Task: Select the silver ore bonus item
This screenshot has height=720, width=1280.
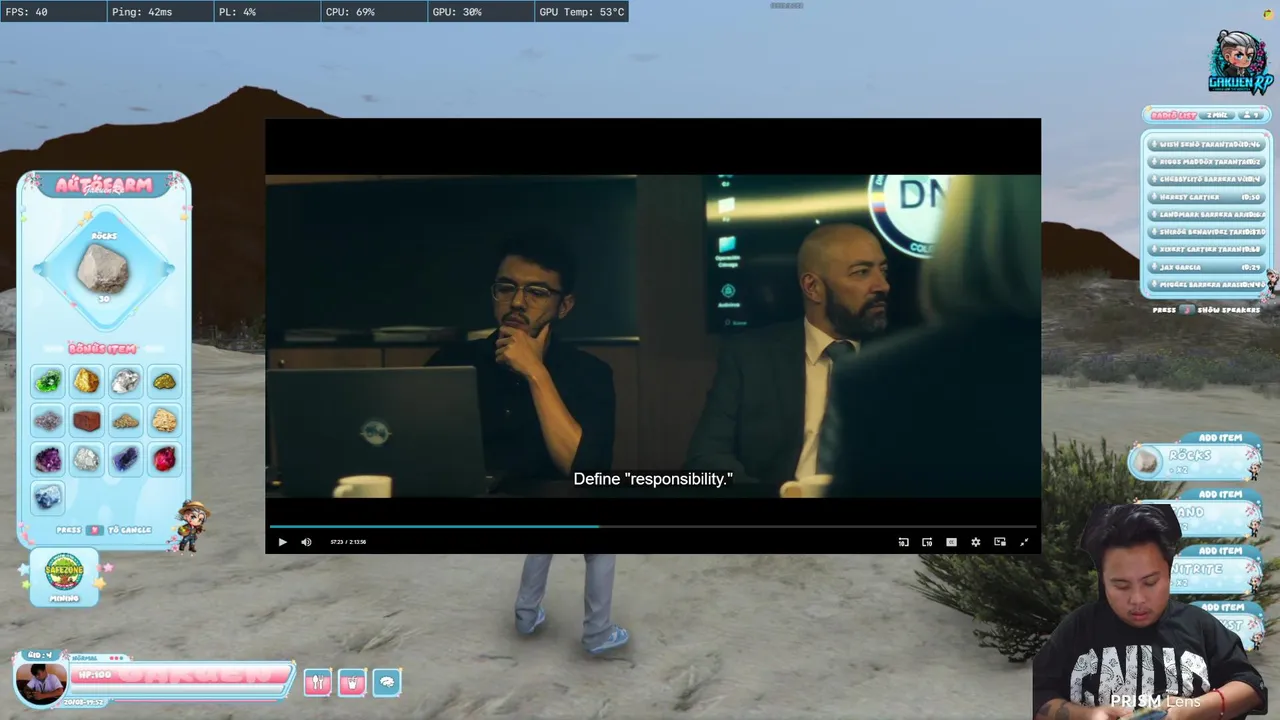Action: 125,381
